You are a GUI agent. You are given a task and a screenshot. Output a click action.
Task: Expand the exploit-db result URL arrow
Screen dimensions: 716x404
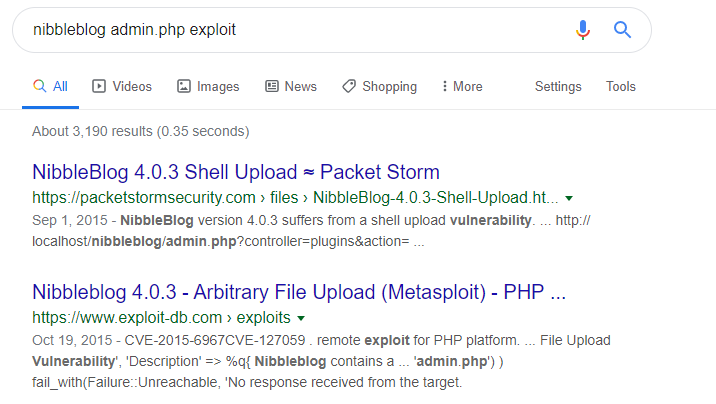pyautogui.click(x=300, y=319)
